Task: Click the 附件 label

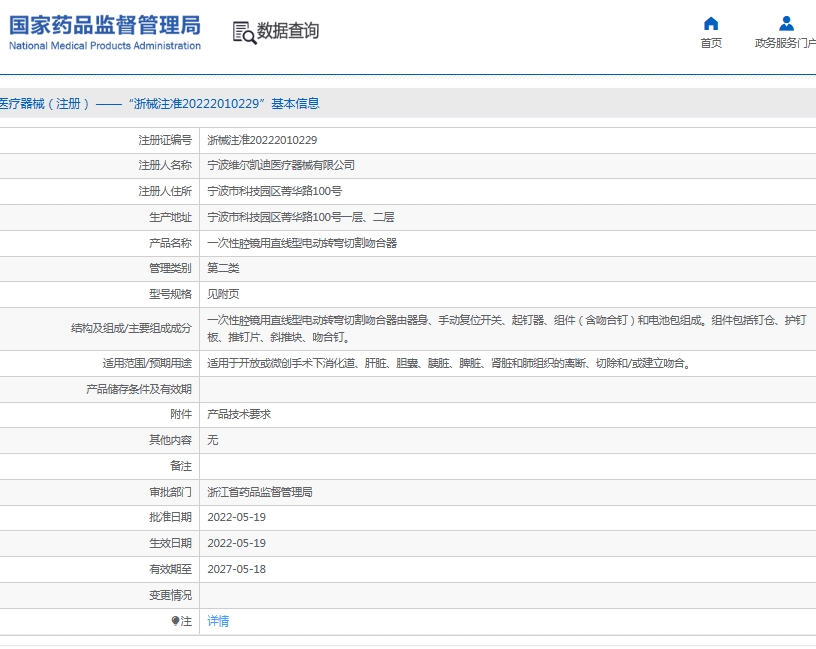Action: click(x=181, y=414)
